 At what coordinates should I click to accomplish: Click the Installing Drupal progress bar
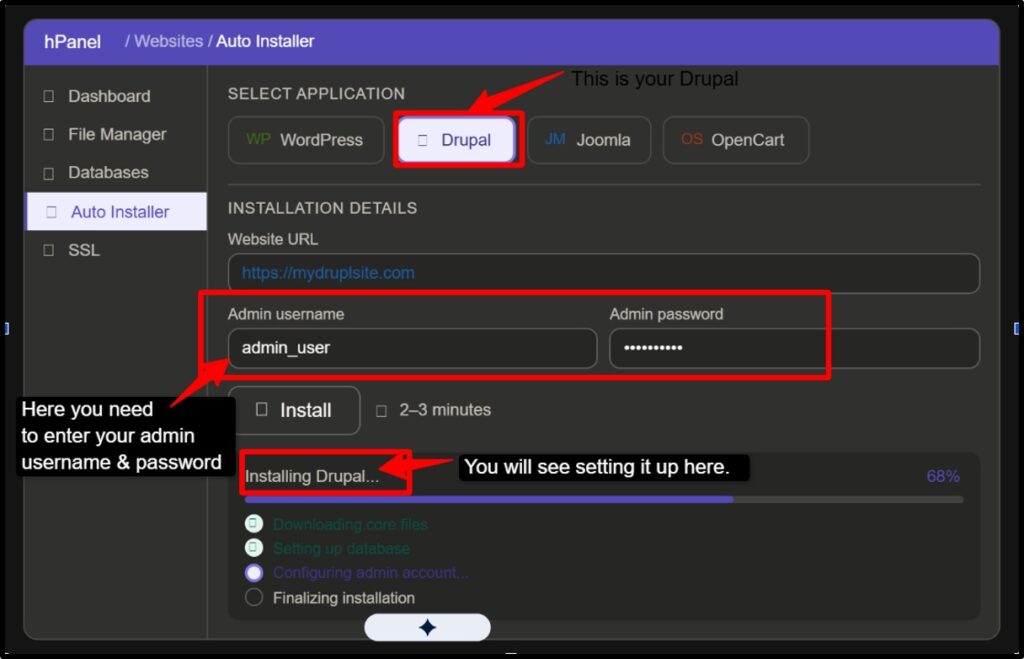(603, 500)
